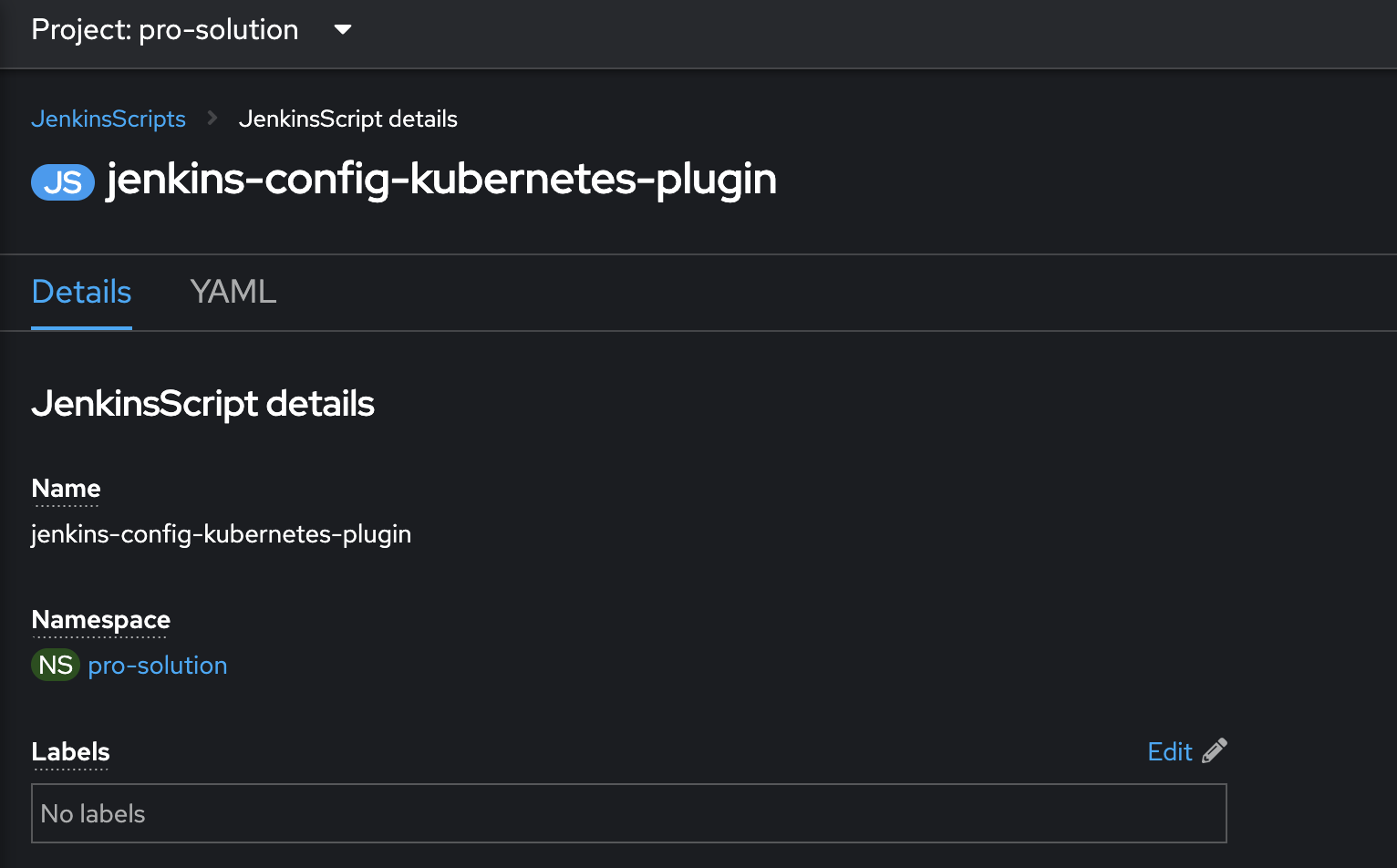The height and width of the screenshot is (868, 1397).
Task: Switch to the YAML tab
Action: [x=233, y=292]
